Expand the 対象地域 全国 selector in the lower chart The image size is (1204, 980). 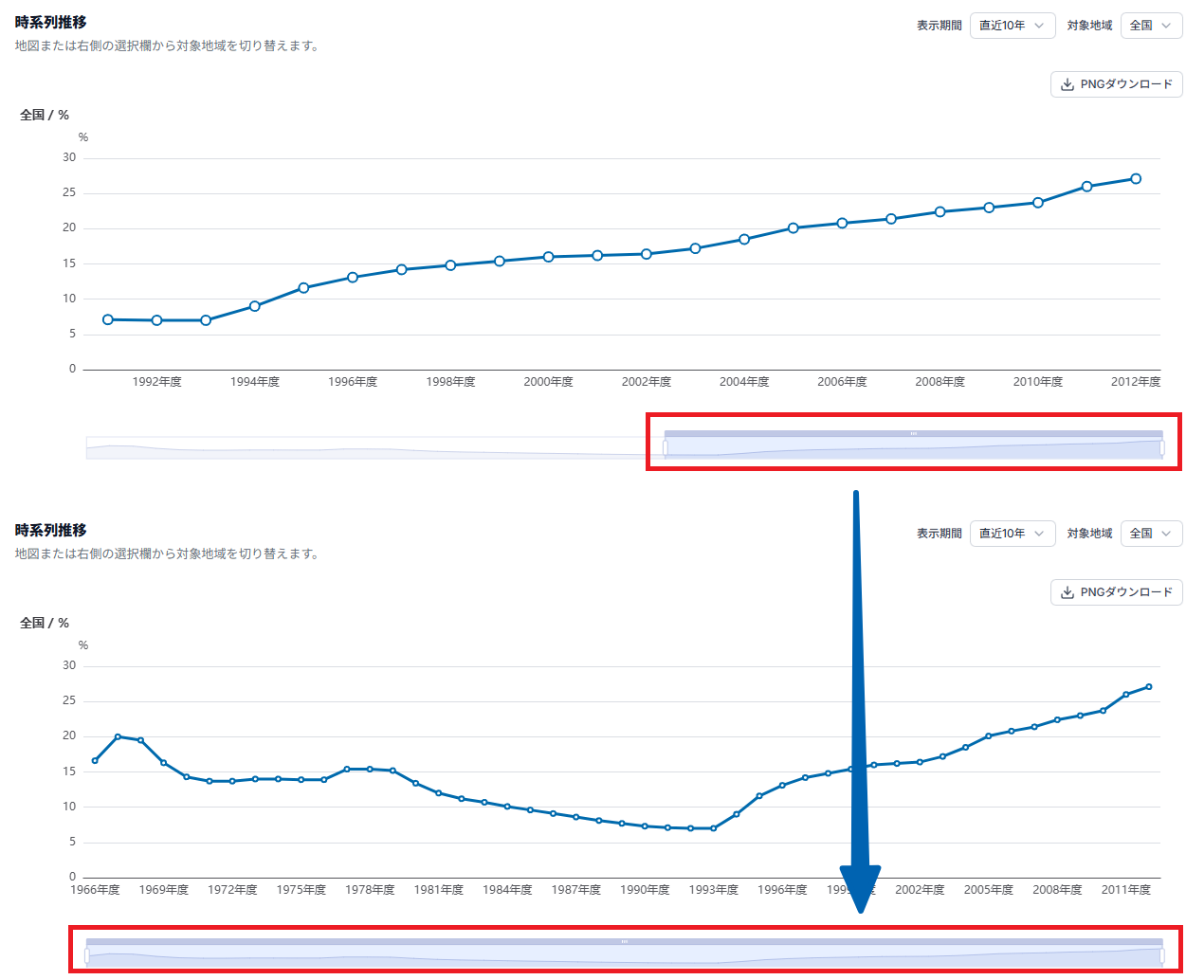pos(1151,534)
